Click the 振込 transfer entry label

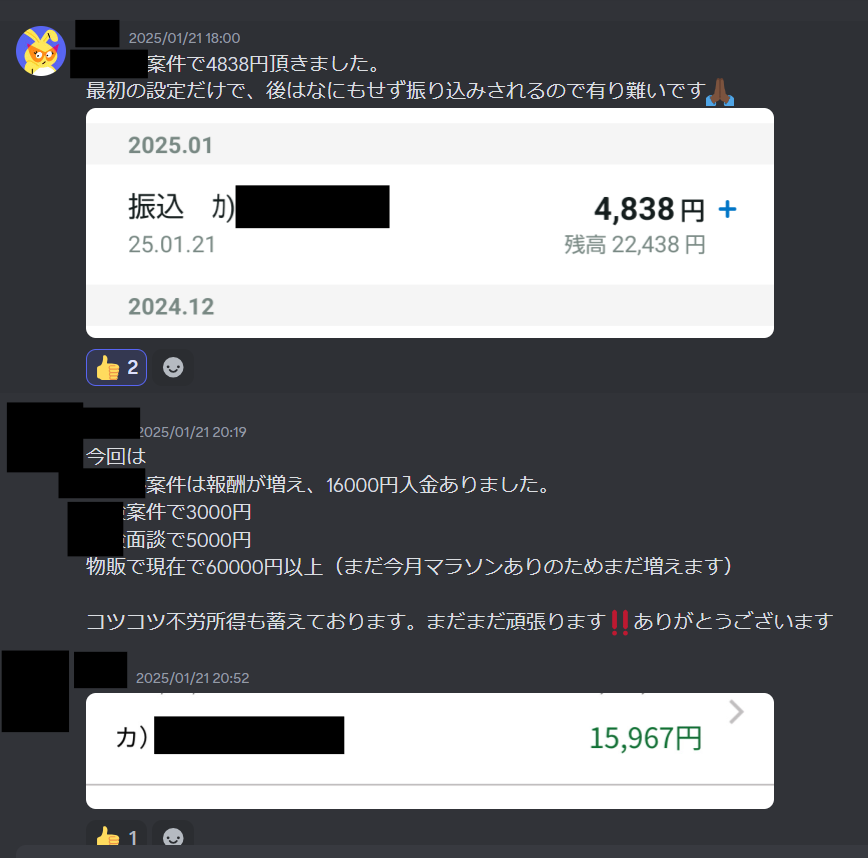pos(156,207)
